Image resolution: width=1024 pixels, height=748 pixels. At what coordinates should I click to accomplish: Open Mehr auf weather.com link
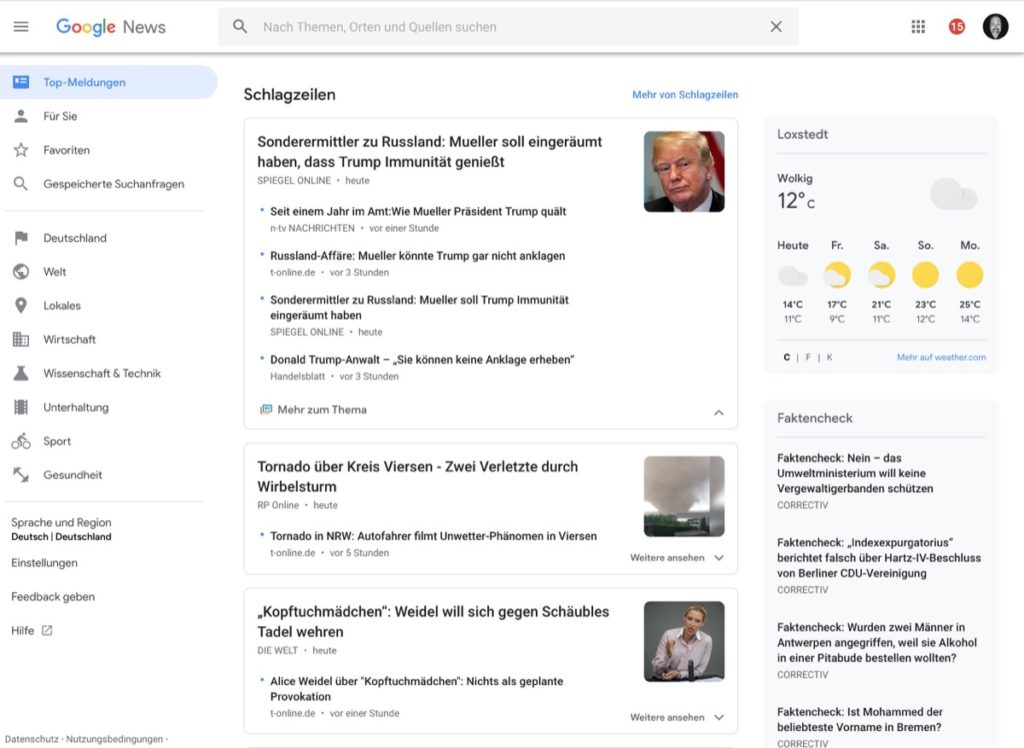click(941, 357)
